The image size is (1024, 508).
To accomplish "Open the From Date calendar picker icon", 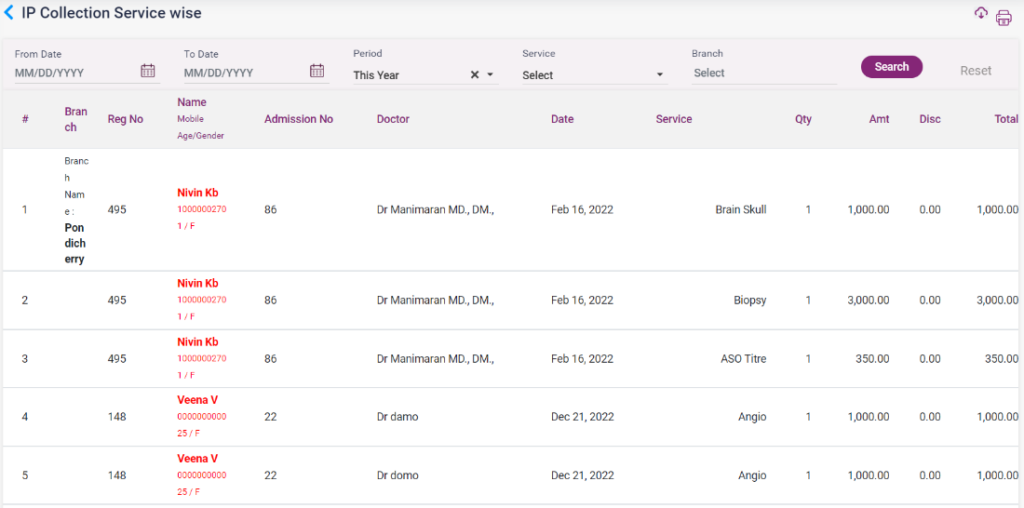I will pyautogui.click(x=148, y=71).
